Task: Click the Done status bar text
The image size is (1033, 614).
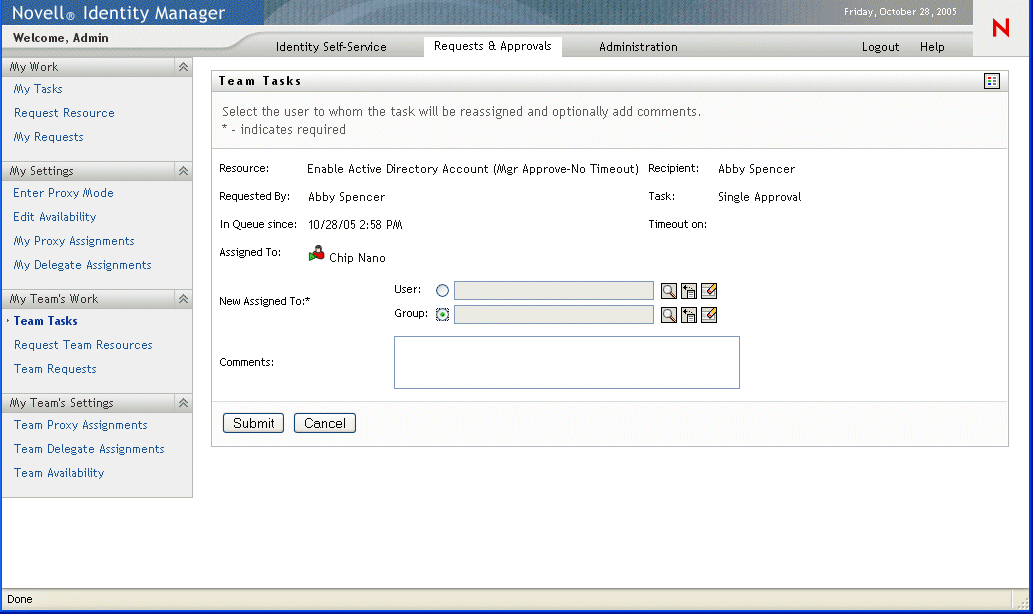Action: (x=20, y=599)
